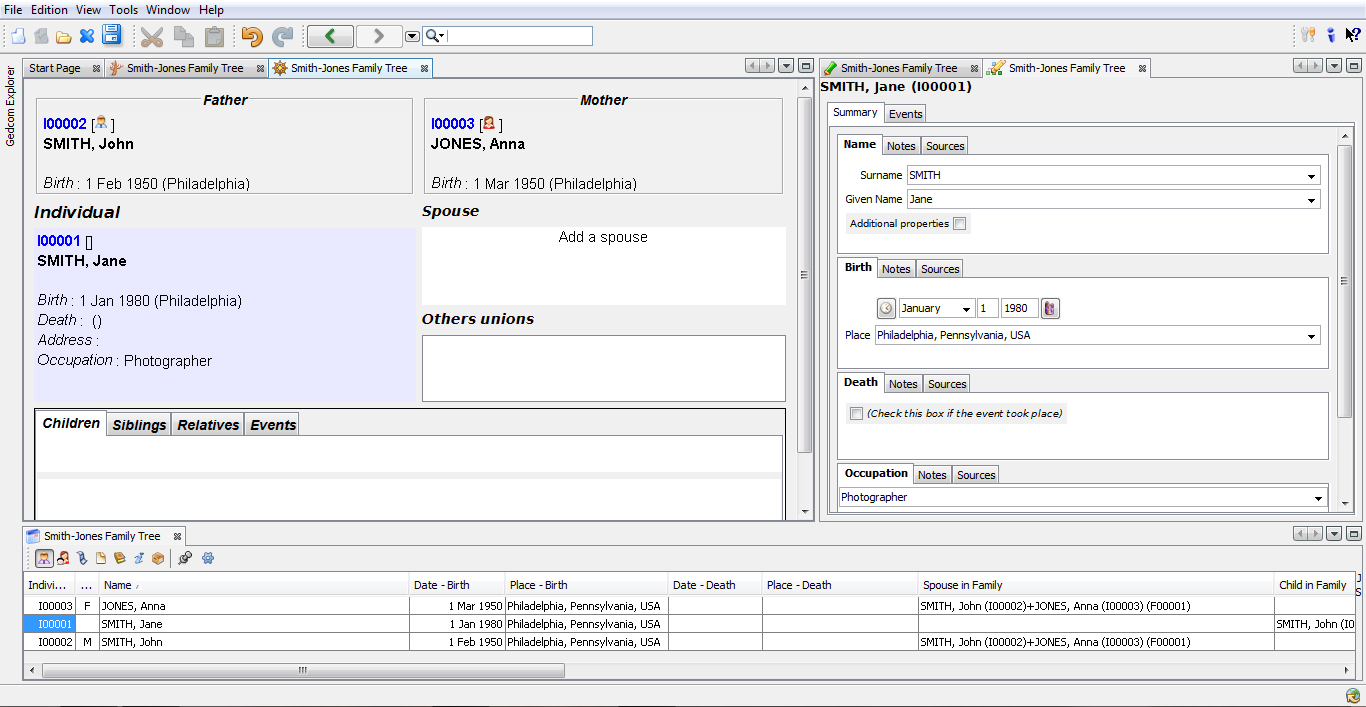Expand the birth Place dropdown for Philadelphia
The height and width of the screenshot is (707, 1366).
pos(1311,335)
